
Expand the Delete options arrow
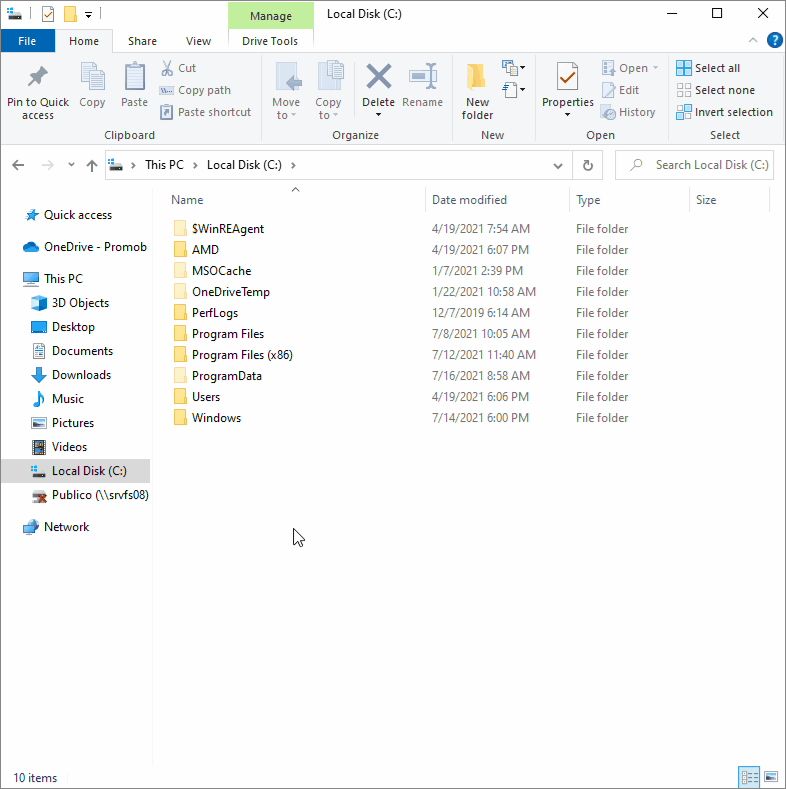click(x=378, y=115)
